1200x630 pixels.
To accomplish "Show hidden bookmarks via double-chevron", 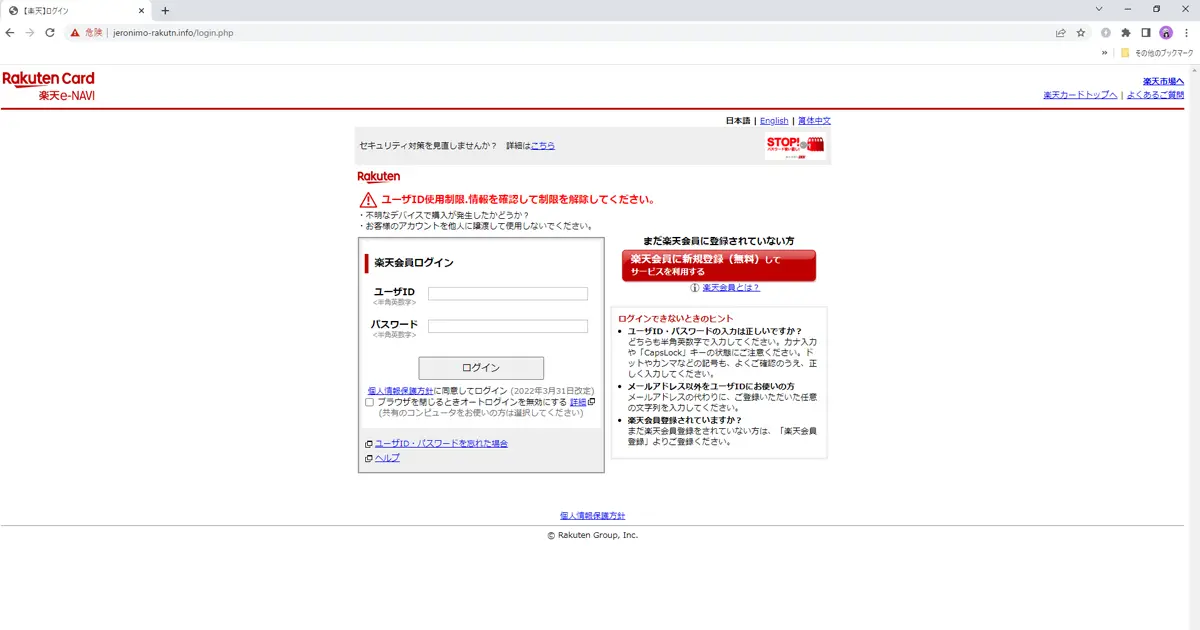I will tap(1105, 52).
